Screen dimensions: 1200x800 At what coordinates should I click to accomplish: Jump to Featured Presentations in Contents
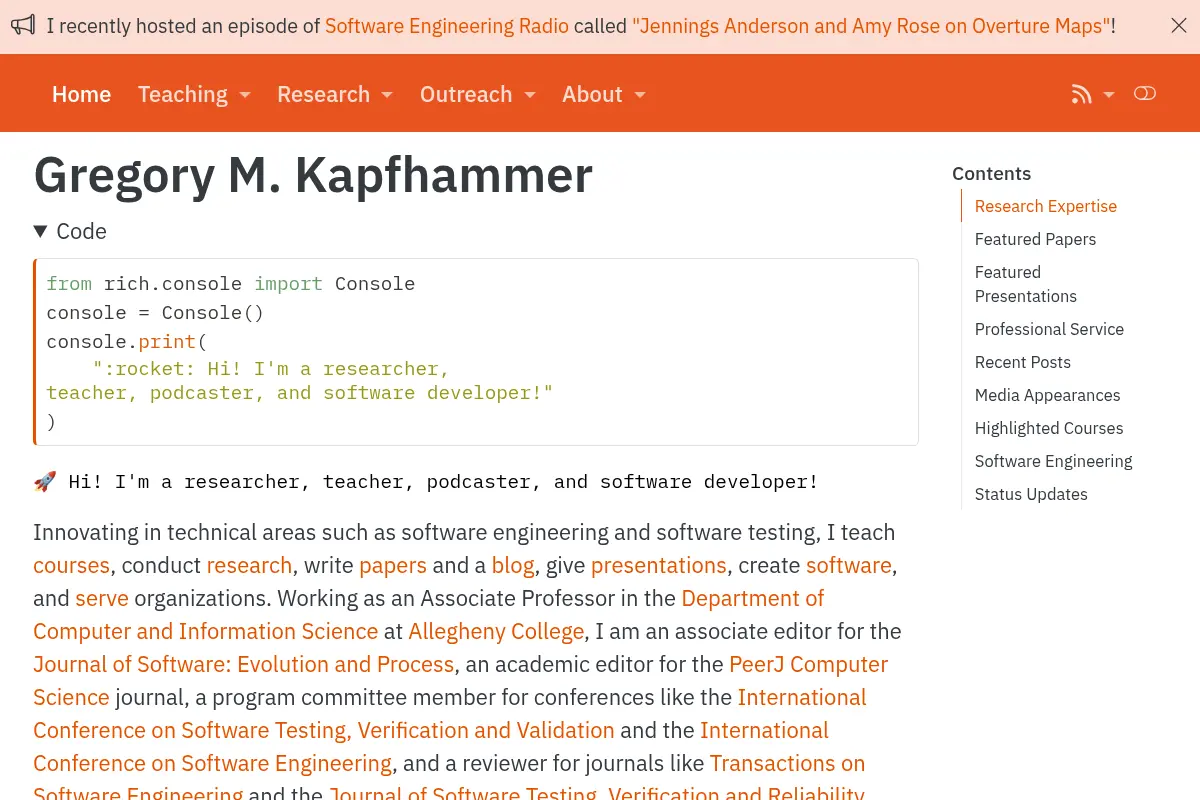coord(1026,284)
